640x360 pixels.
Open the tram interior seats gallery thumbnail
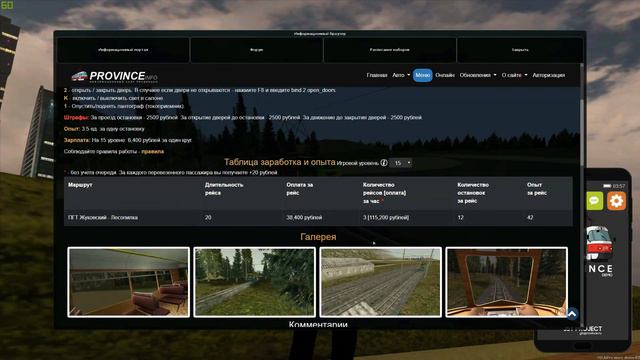129,282
